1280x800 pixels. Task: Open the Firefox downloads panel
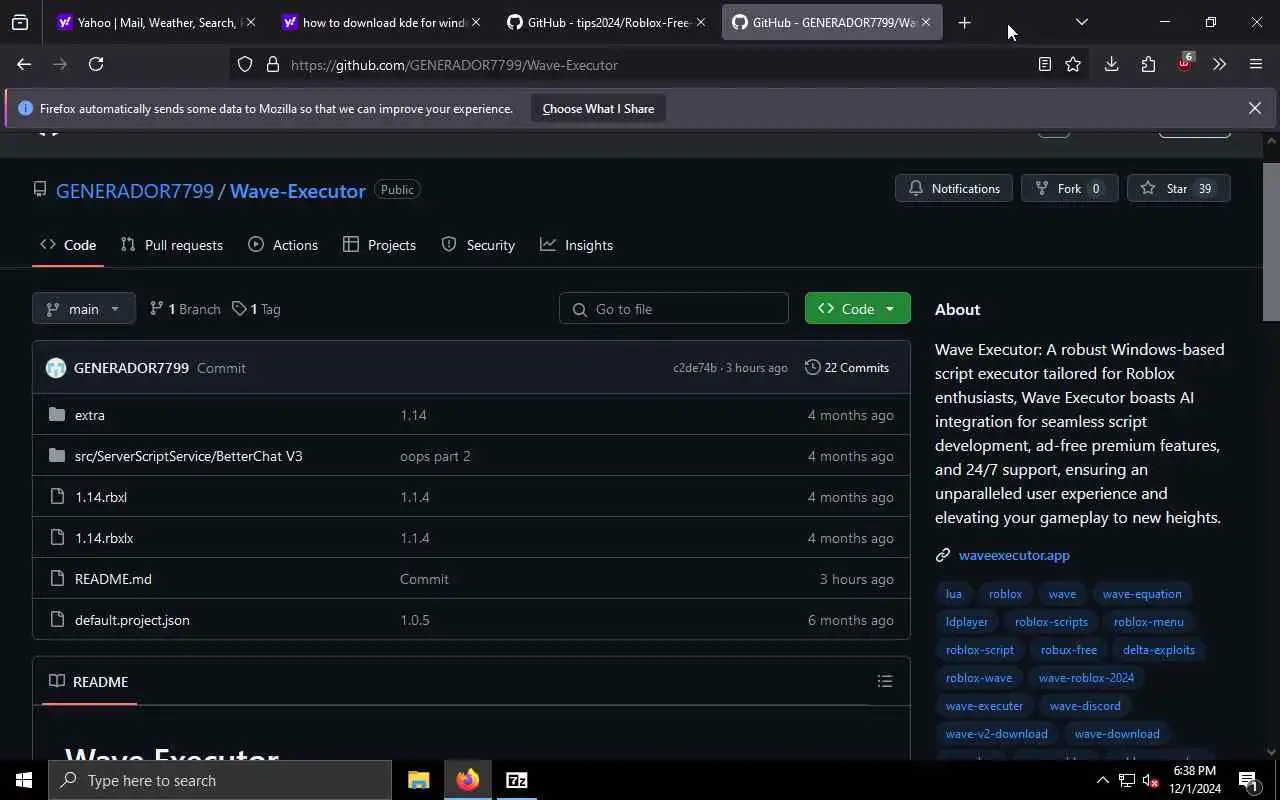click(1111, 64)
